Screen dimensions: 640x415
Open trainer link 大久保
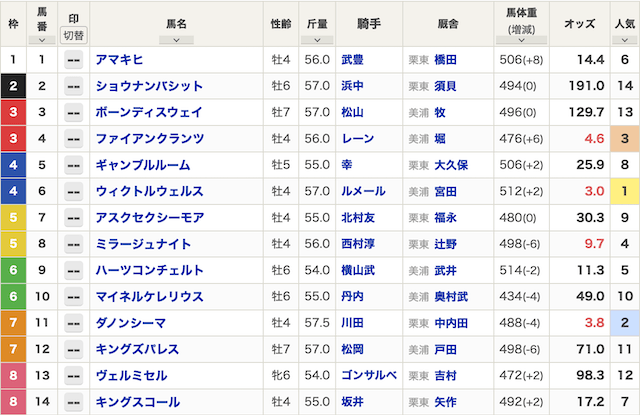point(451,165)
